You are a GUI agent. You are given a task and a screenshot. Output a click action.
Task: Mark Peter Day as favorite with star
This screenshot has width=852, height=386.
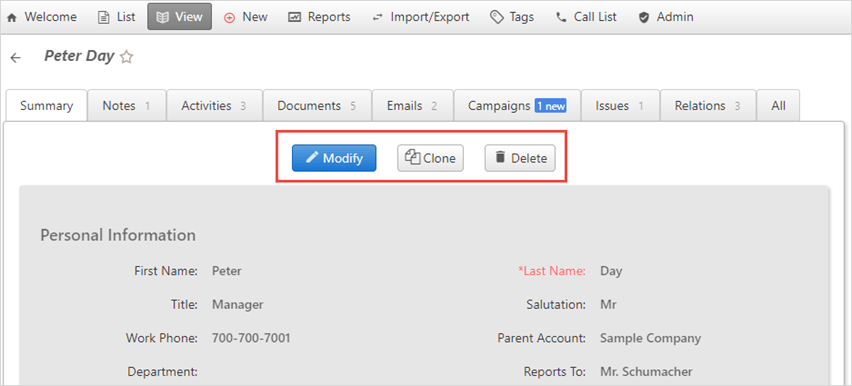pyautogui.click(x=127, y=57)
